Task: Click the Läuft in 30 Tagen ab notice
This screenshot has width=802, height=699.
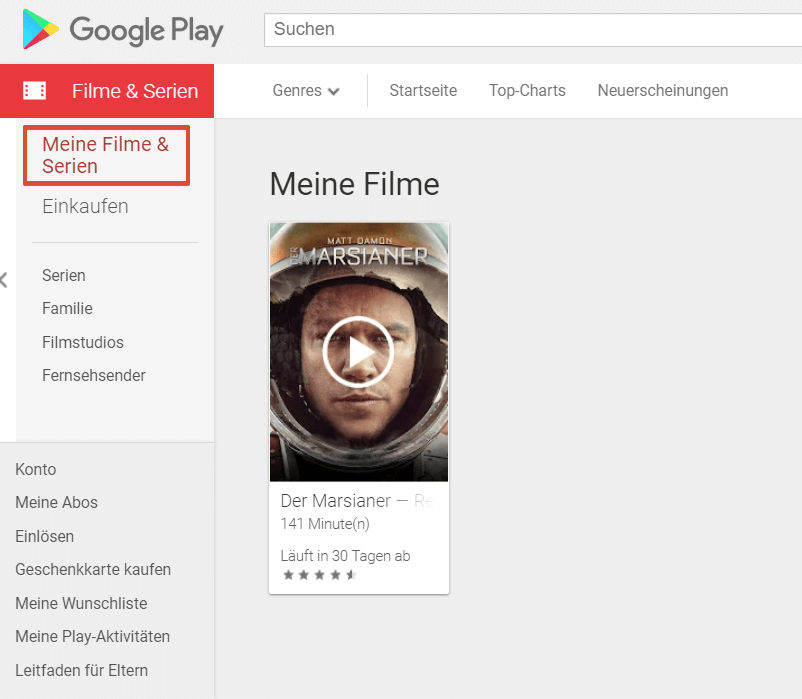Action: (345, 556)
